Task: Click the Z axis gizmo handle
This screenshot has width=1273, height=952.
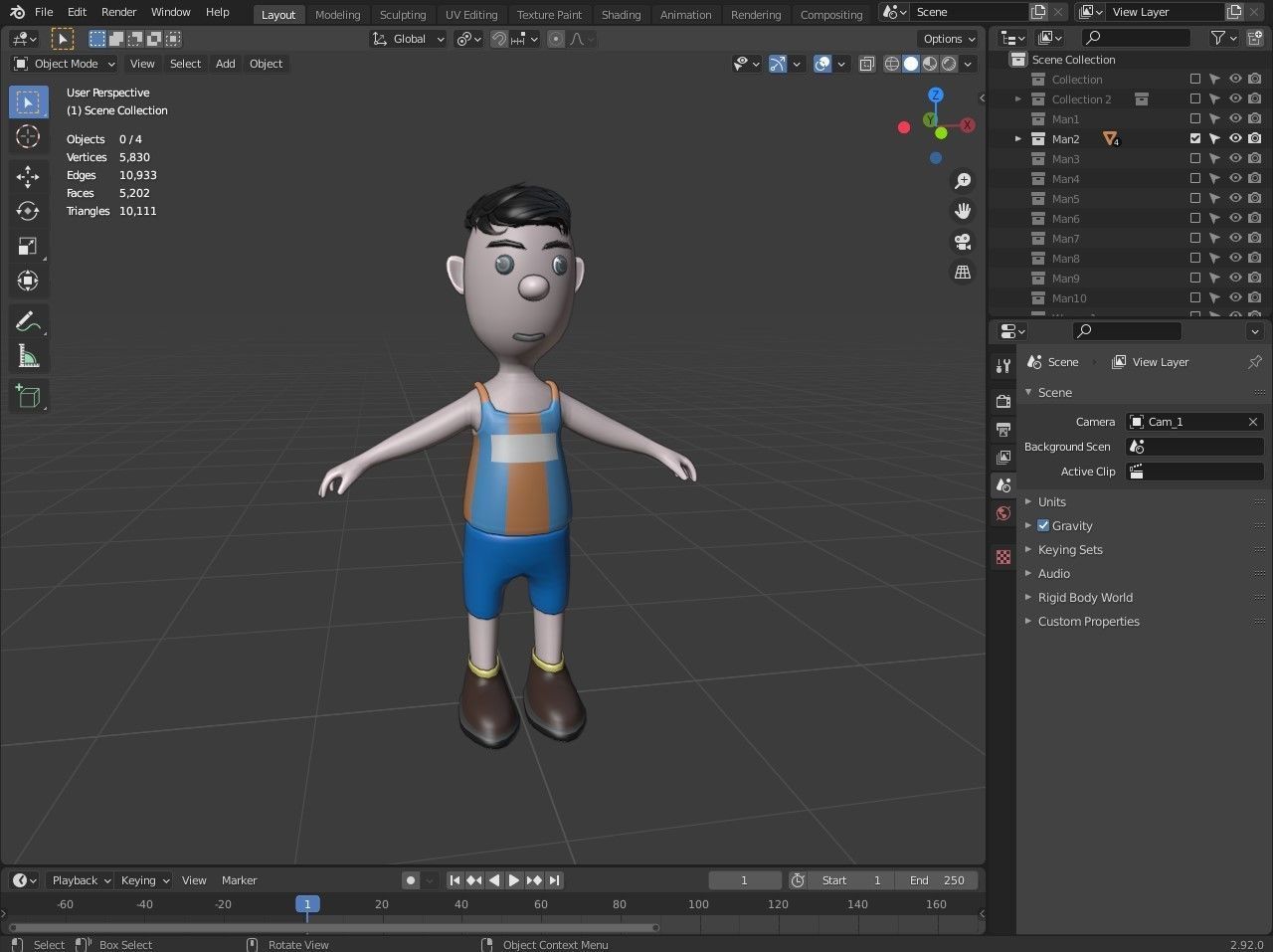Action: [x=936, y=95]
